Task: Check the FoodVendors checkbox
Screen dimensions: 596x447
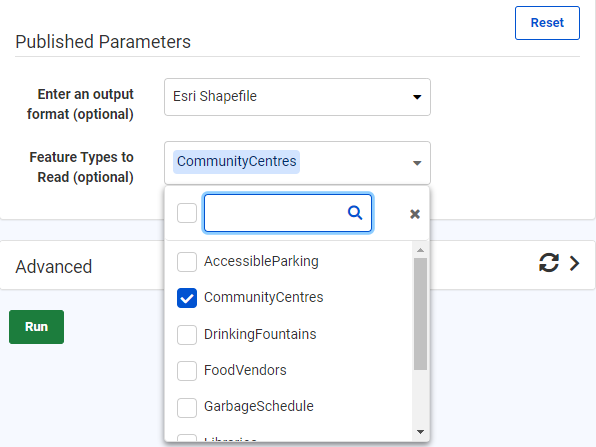Action: pyautogui.click(x=187, y=371)
